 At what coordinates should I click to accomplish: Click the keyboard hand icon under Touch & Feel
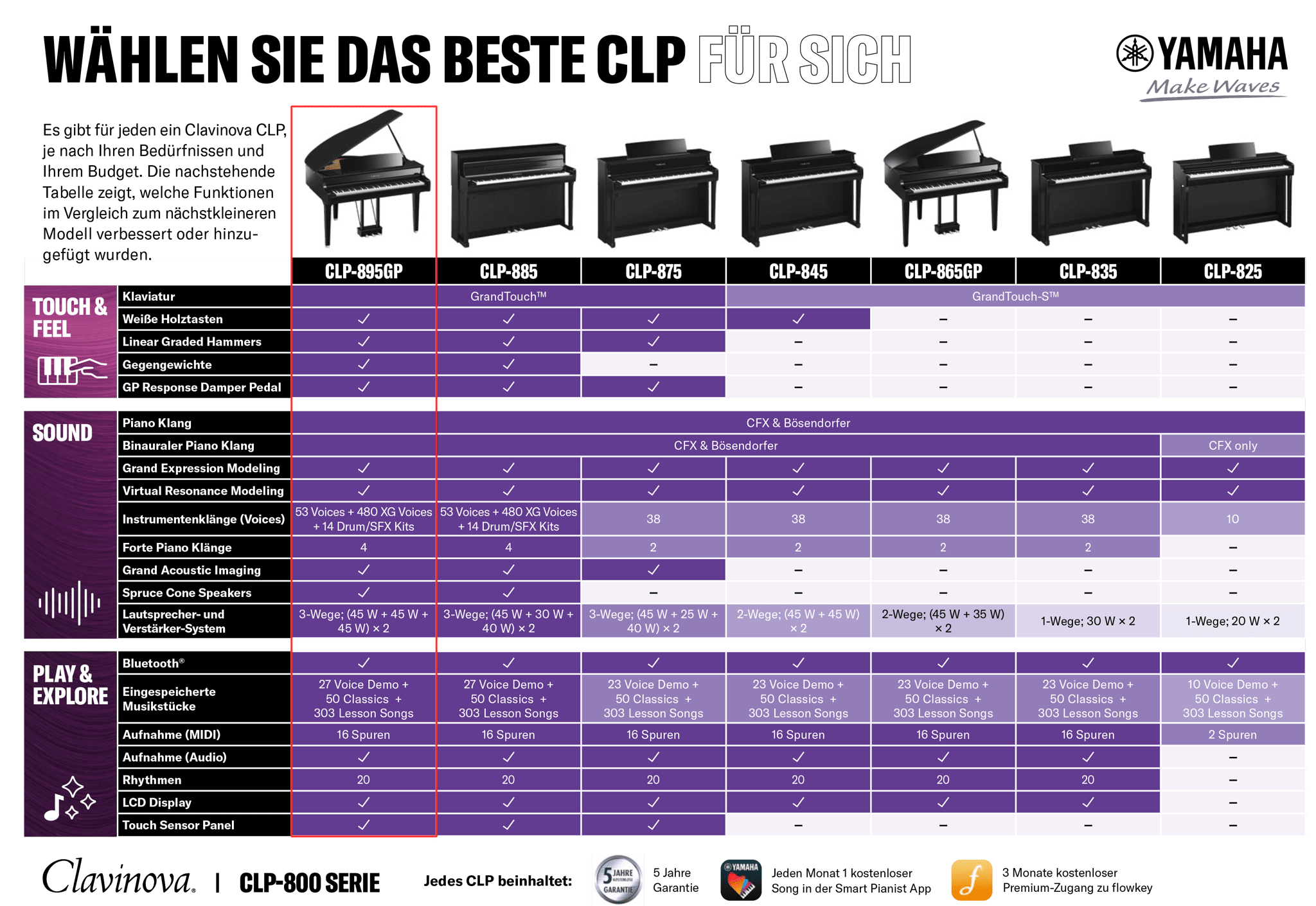coord(72,371)
